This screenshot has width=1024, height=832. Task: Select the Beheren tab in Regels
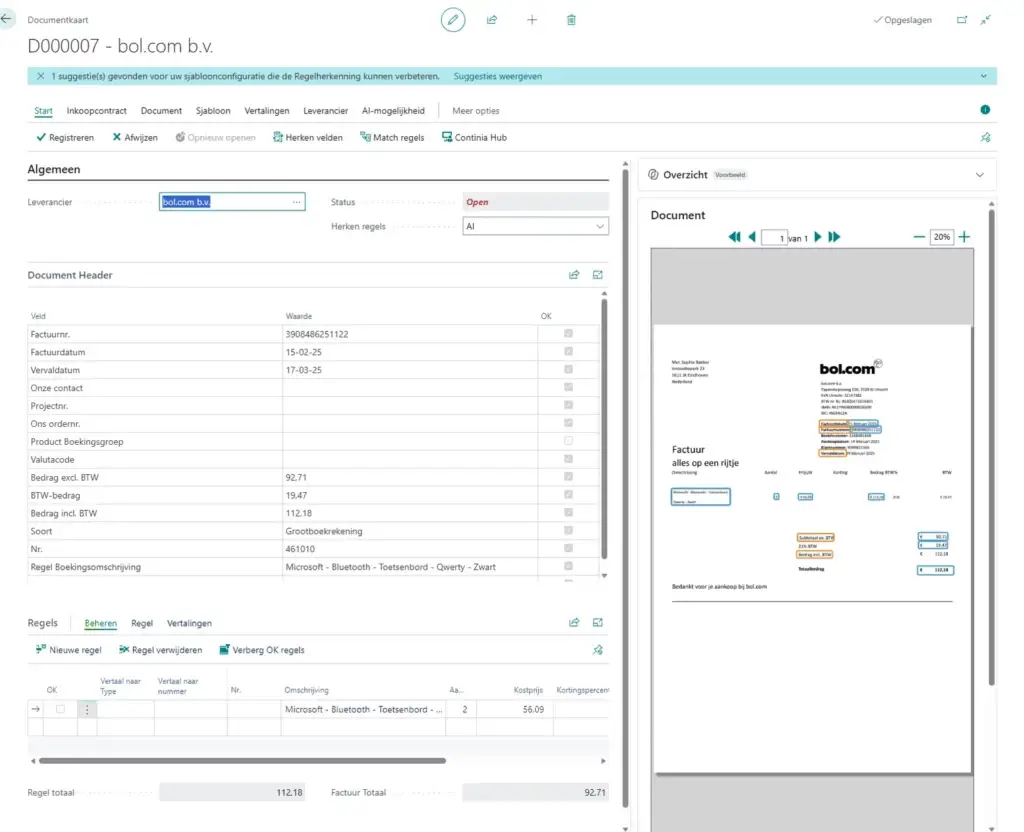pyautogui.click(x=101, y=623)
